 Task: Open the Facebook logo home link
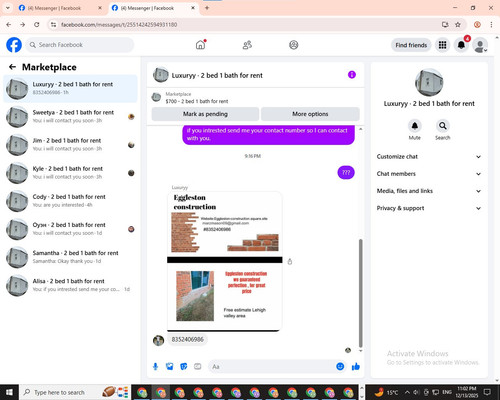pos(14,45)
